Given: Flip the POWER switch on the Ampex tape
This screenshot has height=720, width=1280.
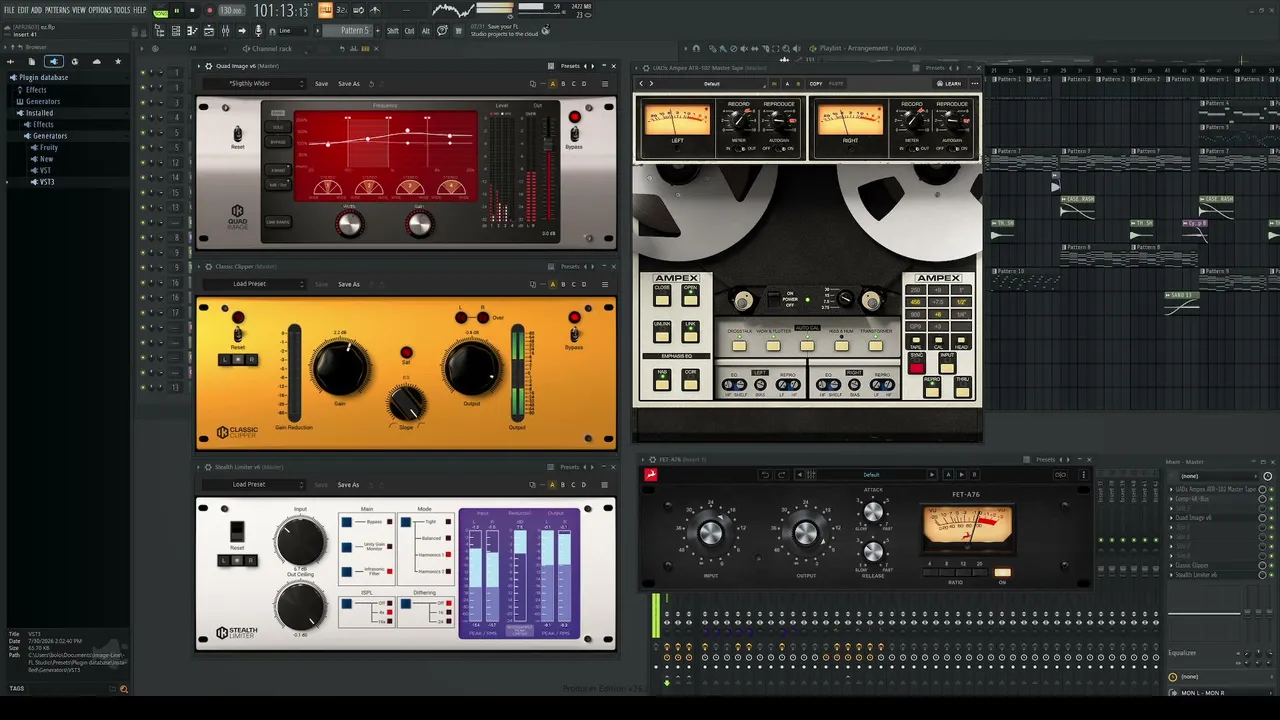Looking at the screenshot, I should [x=774, y=299].
